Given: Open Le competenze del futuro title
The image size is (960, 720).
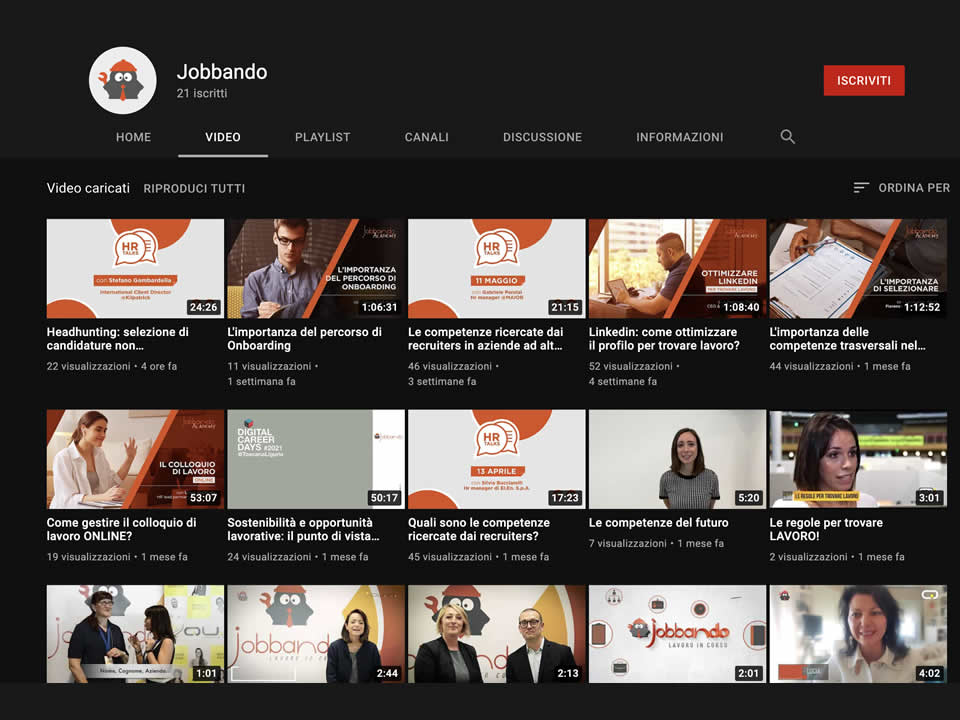Looking at the screenshot, I should pyautogui.click(x=659, y=522).
